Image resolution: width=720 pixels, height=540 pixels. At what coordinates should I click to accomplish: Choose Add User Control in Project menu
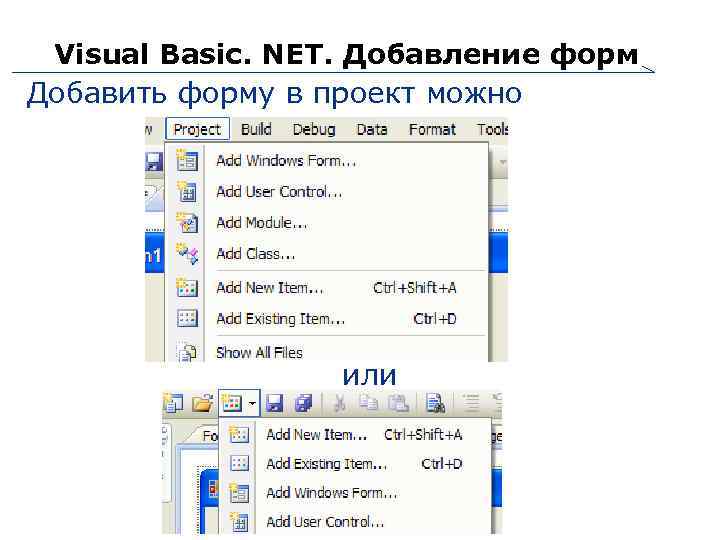(x=326, y=192)
